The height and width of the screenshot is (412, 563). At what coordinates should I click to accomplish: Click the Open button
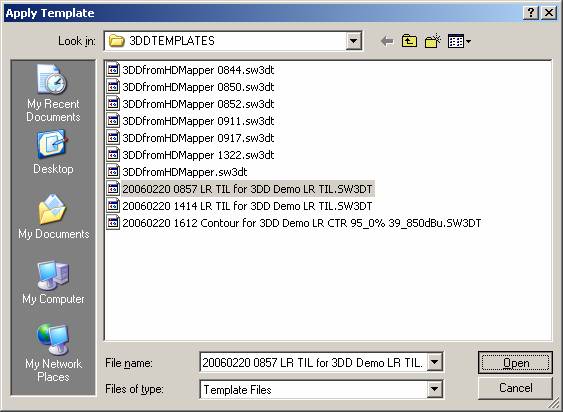(515, 363)
